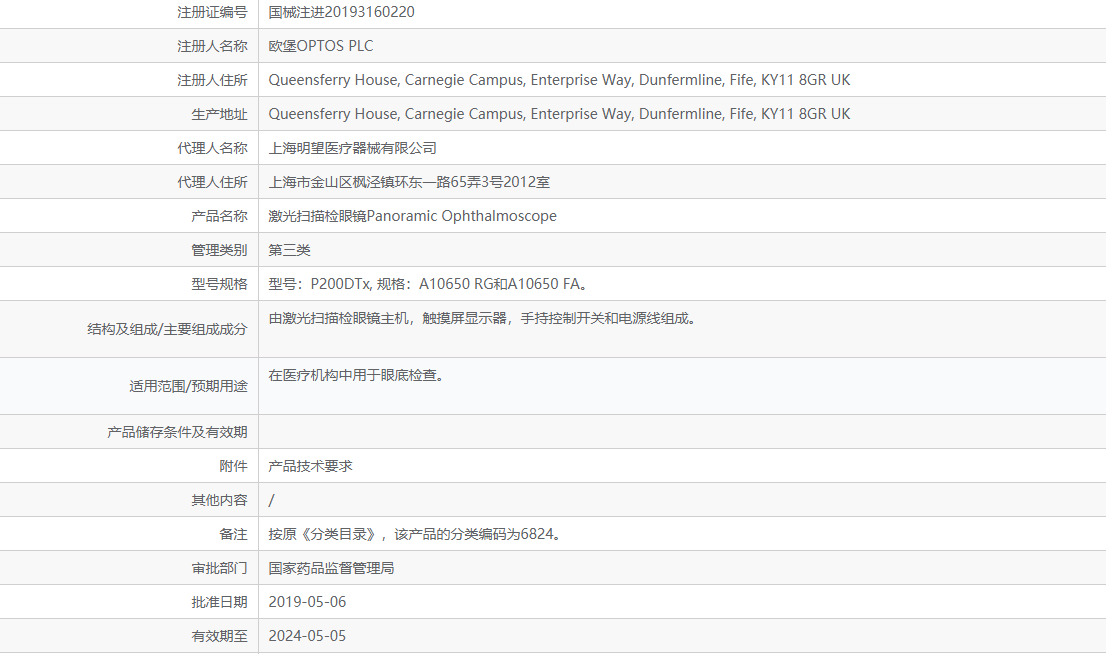Select expiry date 2024-05-05

tap(307, 636)
